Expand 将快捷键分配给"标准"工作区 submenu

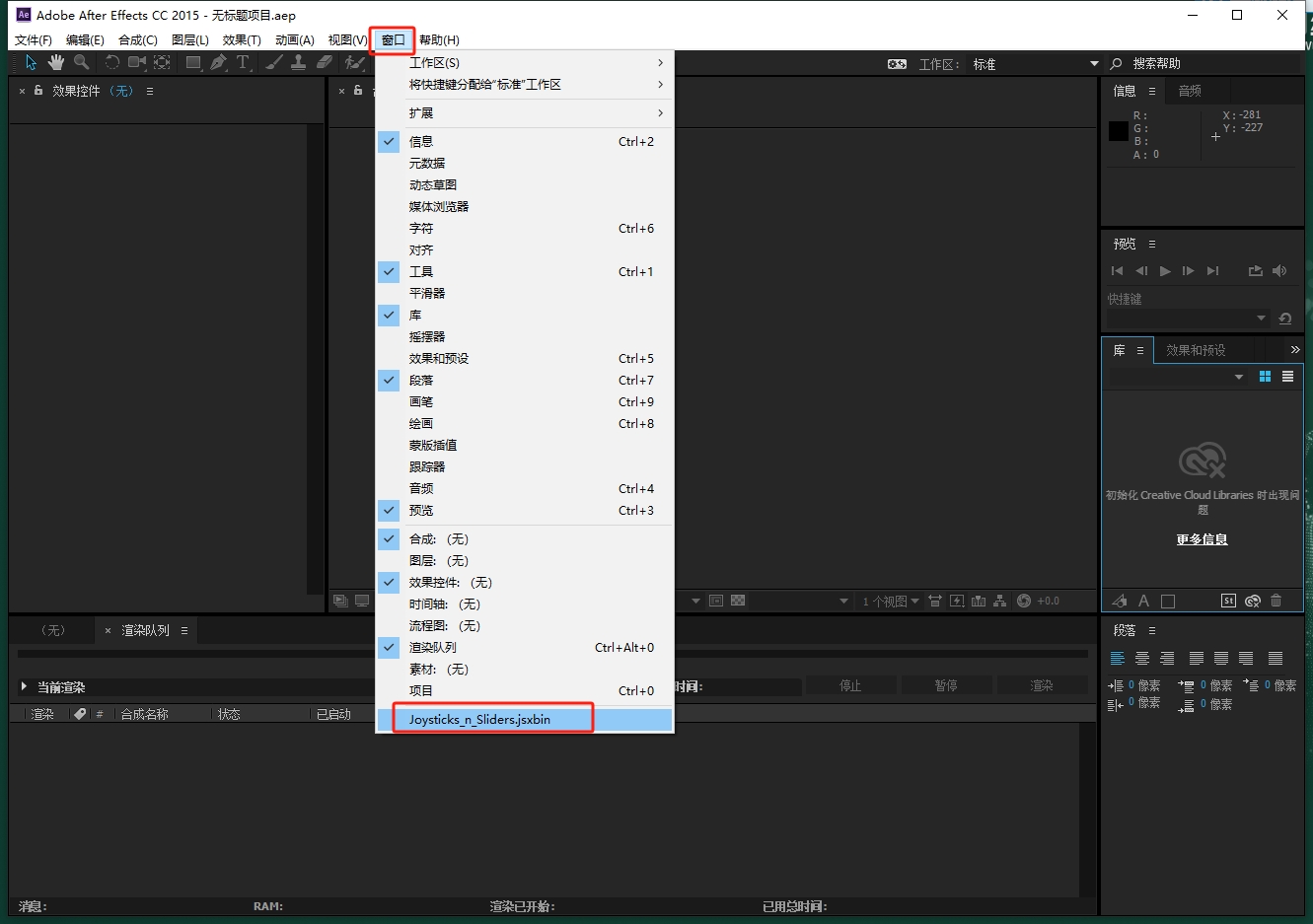[x=524, y=84]
